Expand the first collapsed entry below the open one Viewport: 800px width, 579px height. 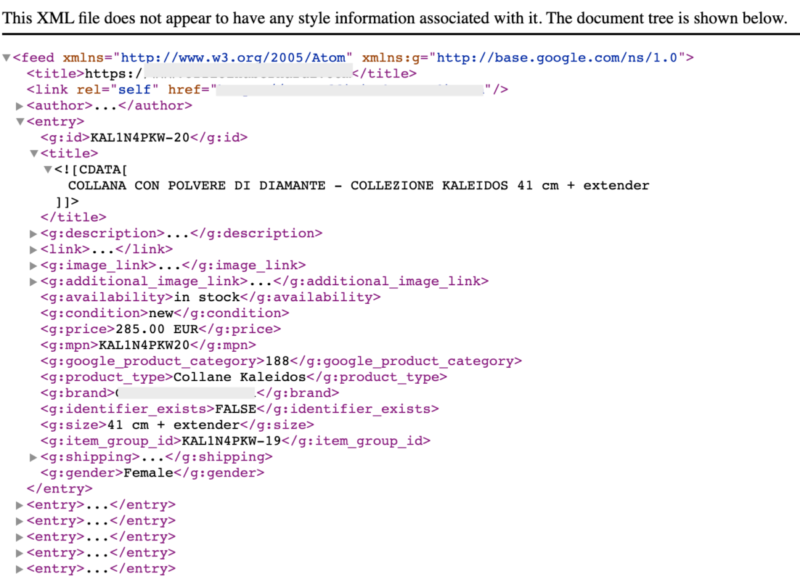point(20,505)
